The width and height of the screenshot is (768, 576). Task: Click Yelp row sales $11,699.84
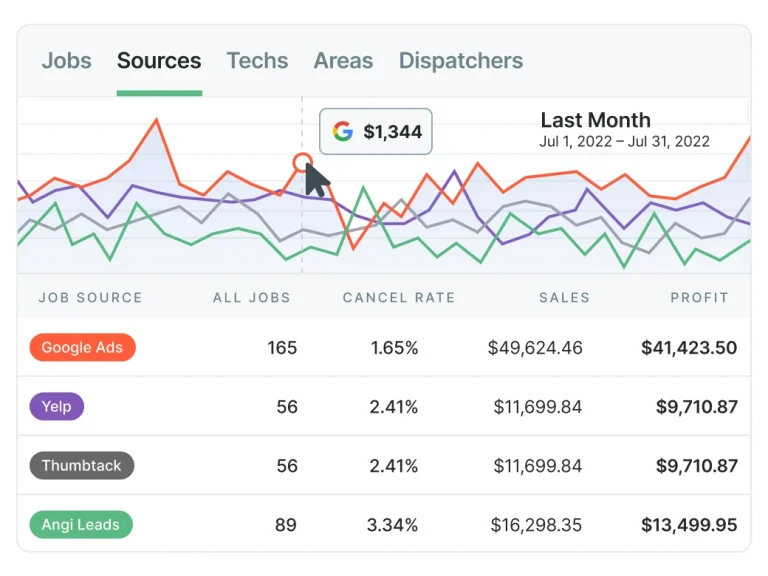click(x=538, y=407)
